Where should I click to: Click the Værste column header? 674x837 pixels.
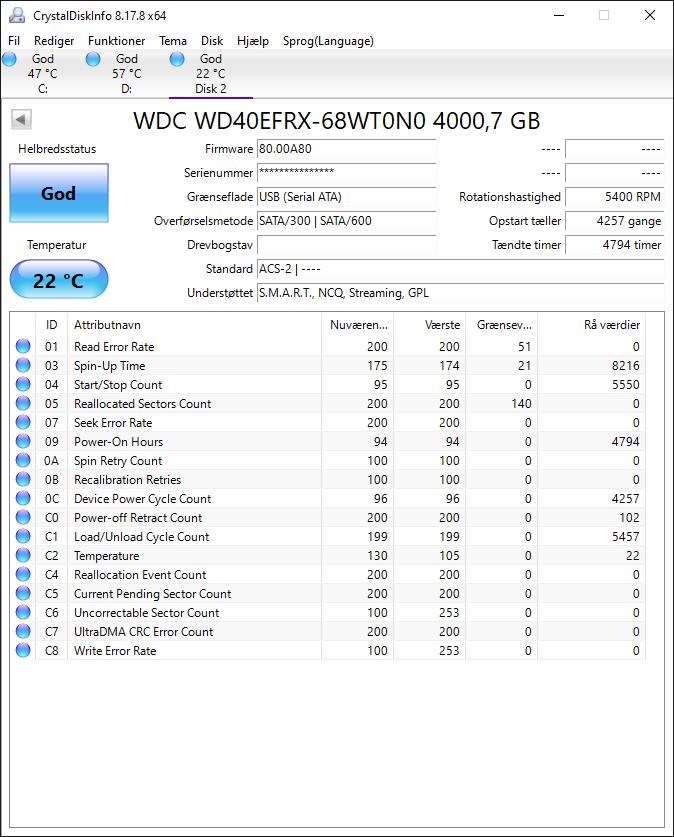tap(430, 325)
